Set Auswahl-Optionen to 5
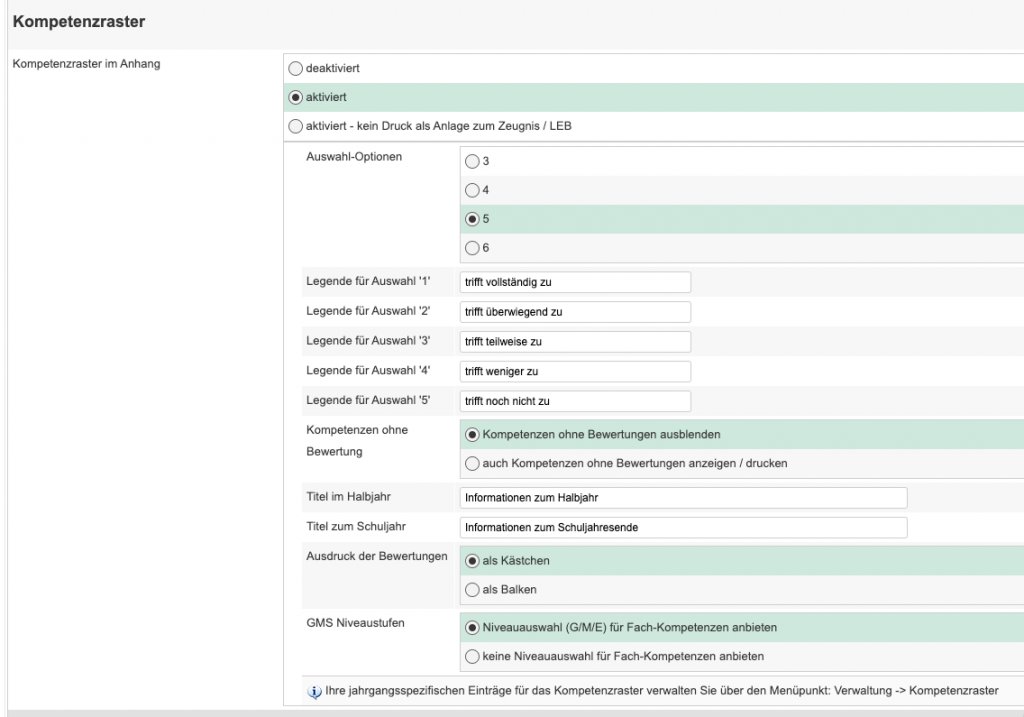Screen dimensions: 1024x717 [472, 219]
